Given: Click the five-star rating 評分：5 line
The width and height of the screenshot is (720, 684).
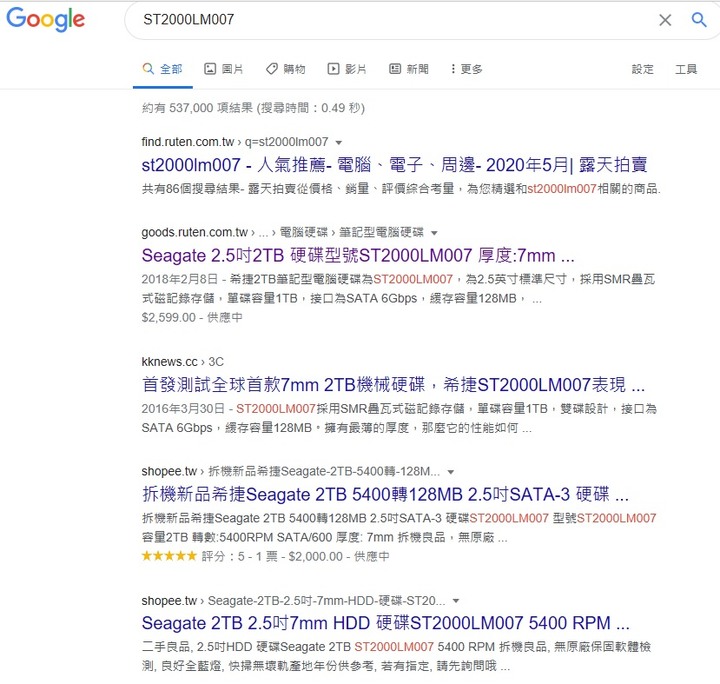Looking at the screenshot, I should [265, 556].
